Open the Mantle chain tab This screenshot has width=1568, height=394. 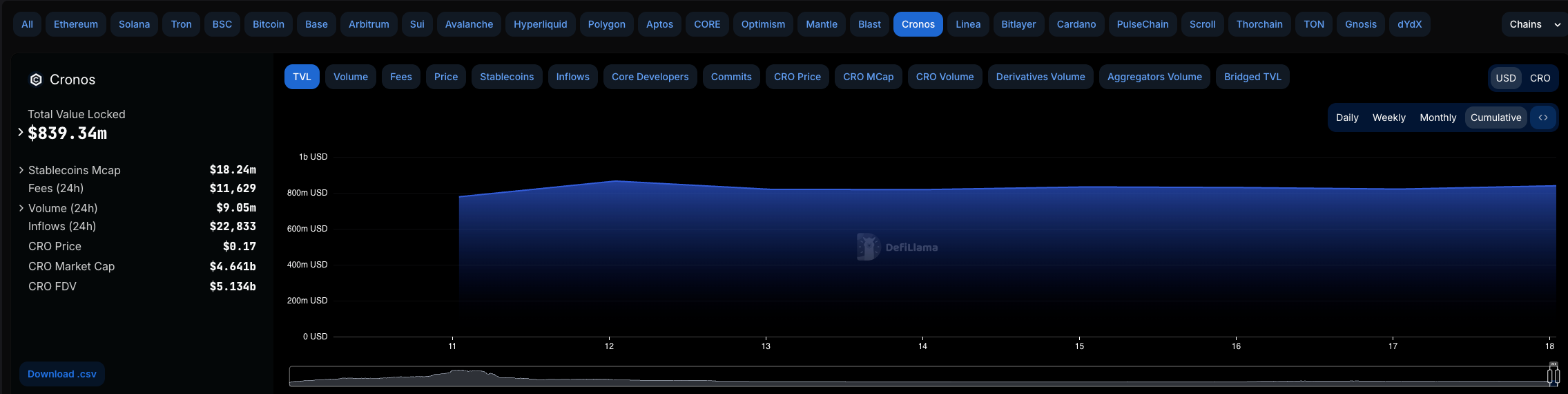[x=822, y=24]
